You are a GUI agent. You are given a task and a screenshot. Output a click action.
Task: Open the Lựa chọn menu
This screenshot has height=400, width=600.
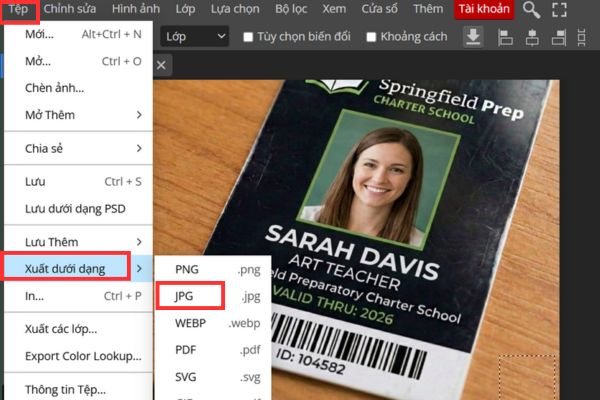(x=235, y=9)
